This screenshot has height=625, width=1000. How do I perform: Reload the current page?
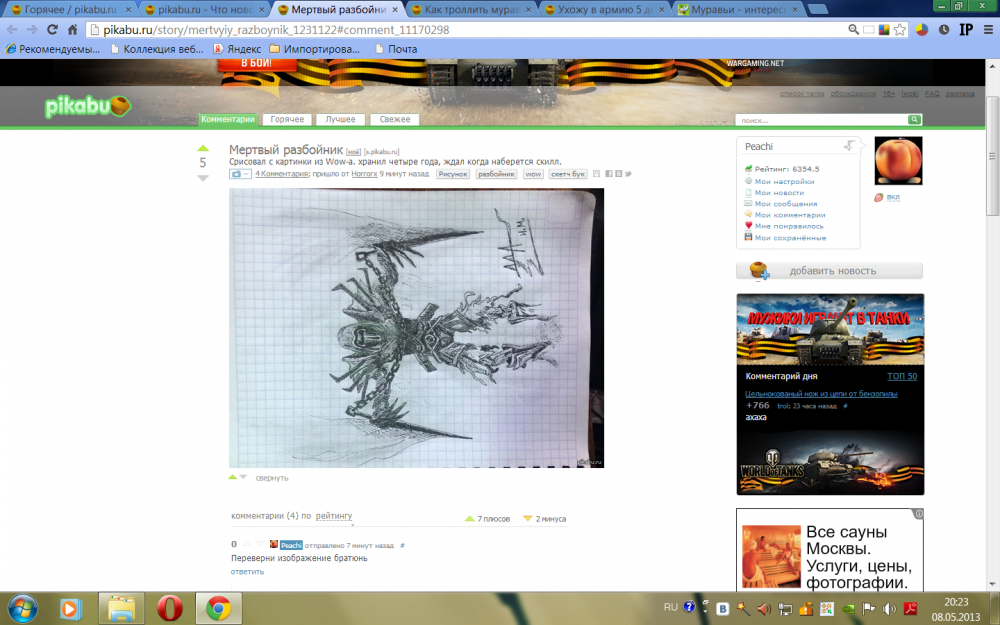pos(52,30)
